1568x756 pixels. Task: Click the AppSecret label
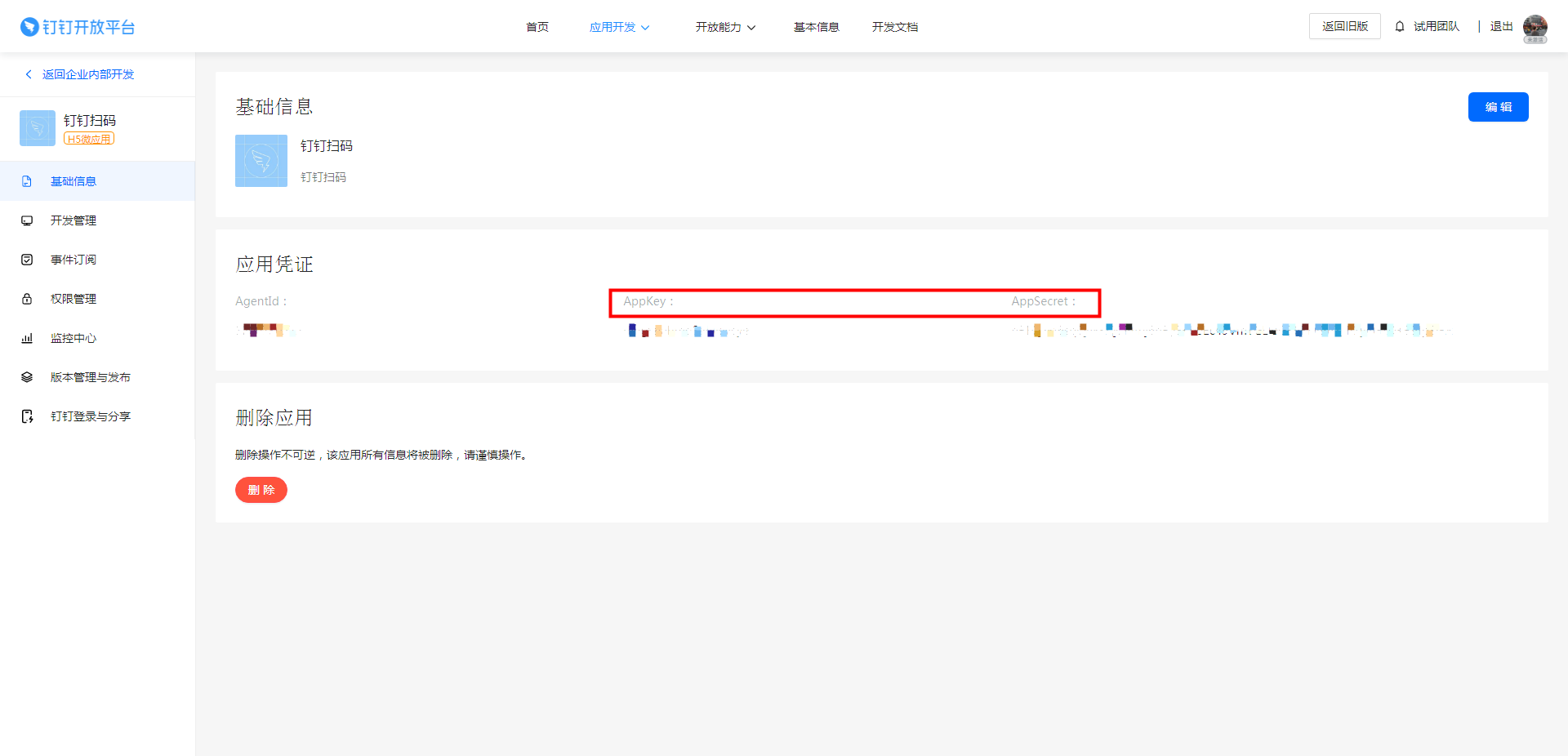click(1044, 301)
